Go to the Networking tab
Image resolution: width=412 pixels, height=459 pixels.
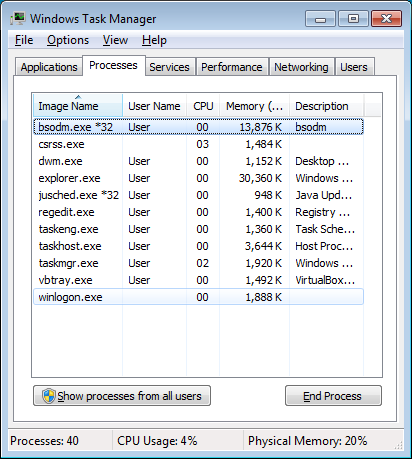301,67
